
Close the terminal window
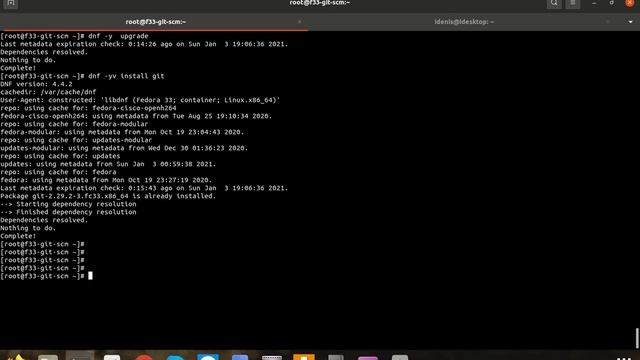[630, 3]
